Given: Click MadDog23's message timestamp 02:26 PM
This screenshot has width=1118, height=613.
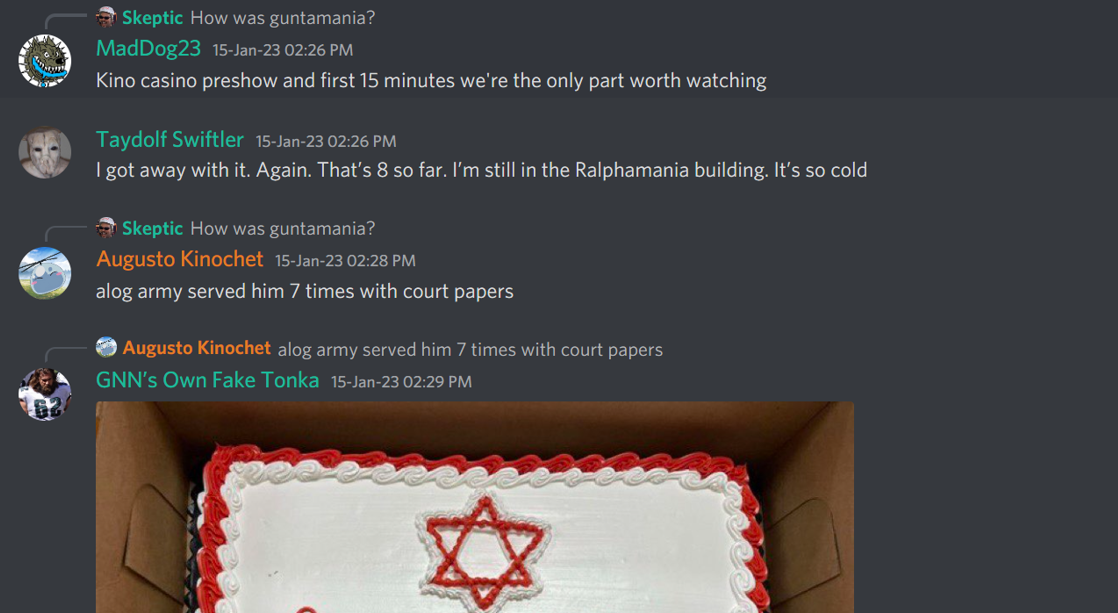Looking at the screenshot, I should [282, 51].
